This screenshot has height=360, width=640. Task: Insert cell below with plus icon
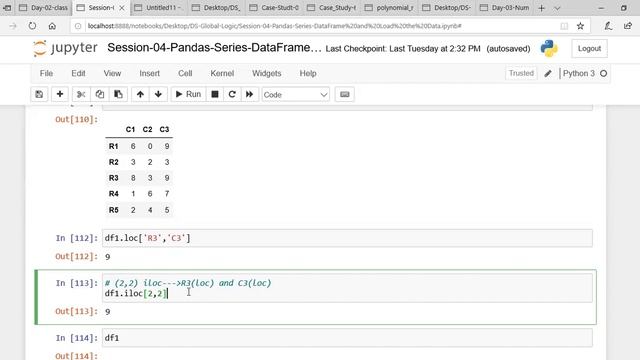click(60, 94)
